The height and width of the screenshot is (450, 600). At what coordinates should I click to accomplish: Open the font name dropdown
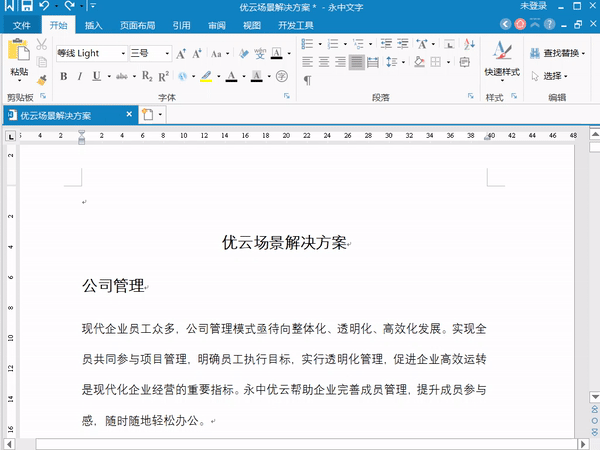tap(123, 53)
